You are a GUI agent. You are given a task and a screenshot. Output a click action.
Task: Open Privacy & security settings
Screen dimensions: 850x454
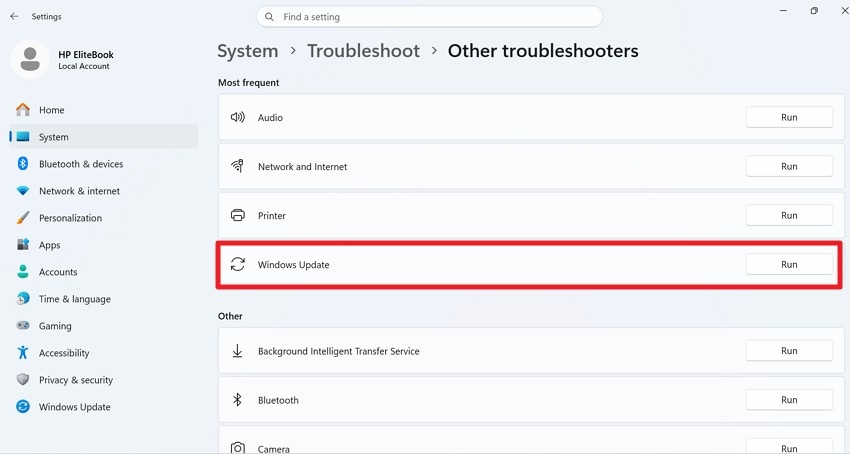tap(104, 380)
